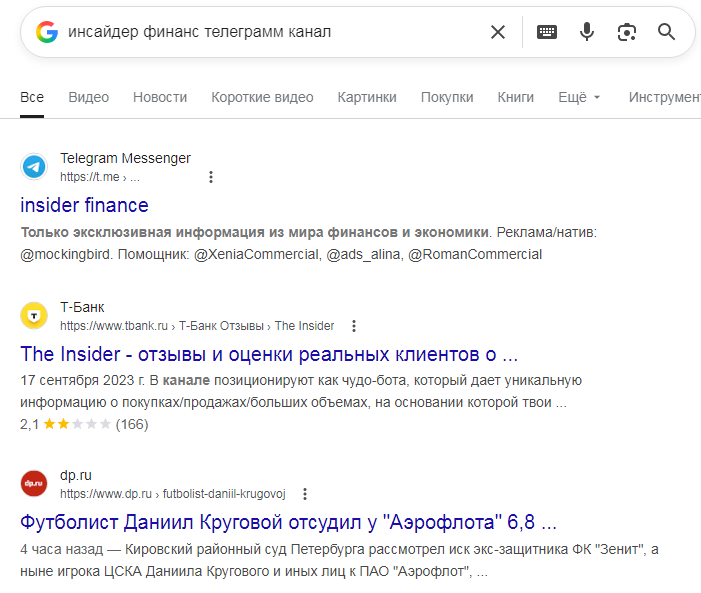The height and width of the screenshot is (593, 701).
Task: Switch to the Видео tab
Action: [89, 97]
